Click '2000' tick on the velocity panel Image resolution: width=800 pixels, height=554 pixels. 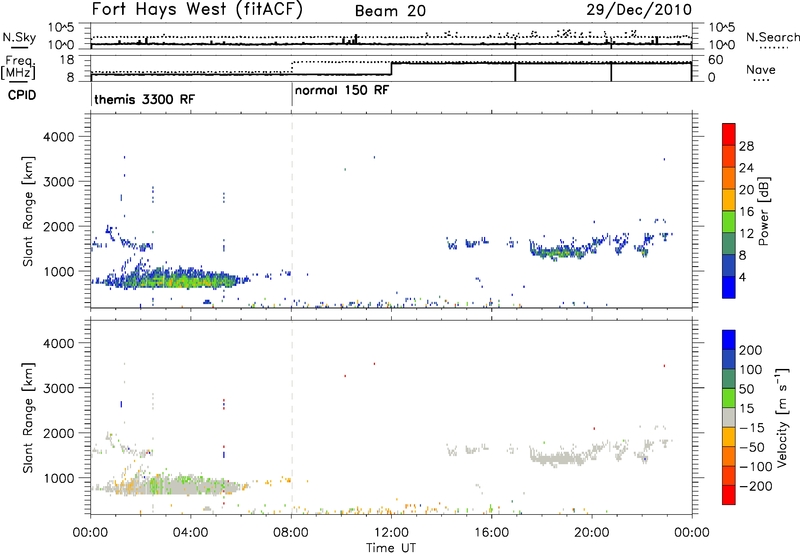(58, 433)
